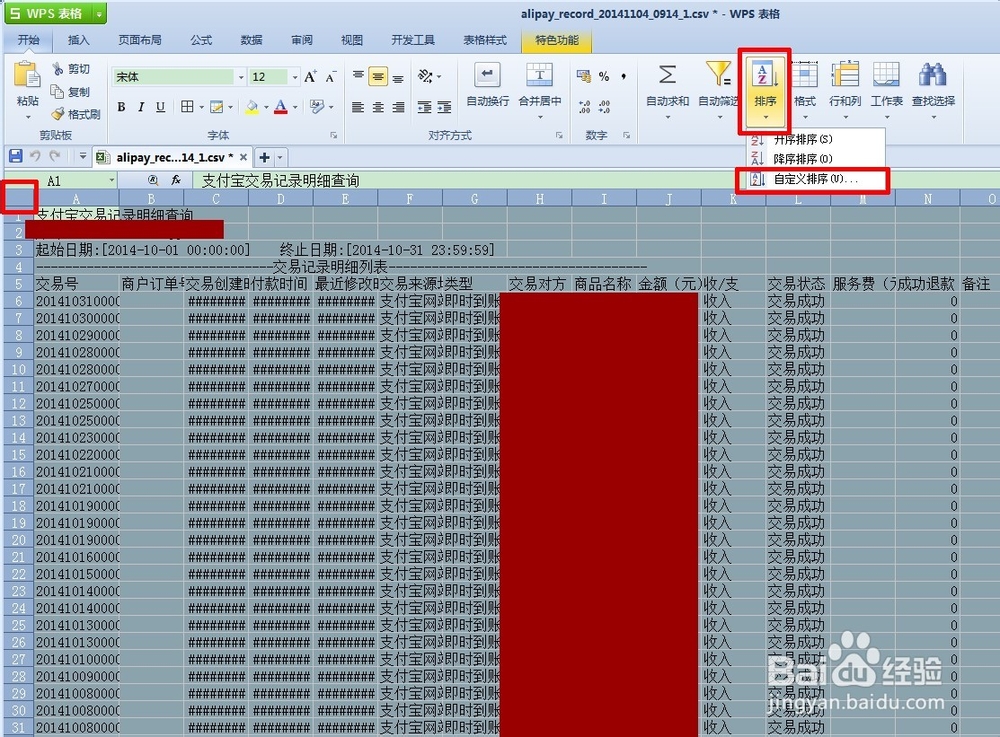Click the wrap text (自动换行) button

487,84
